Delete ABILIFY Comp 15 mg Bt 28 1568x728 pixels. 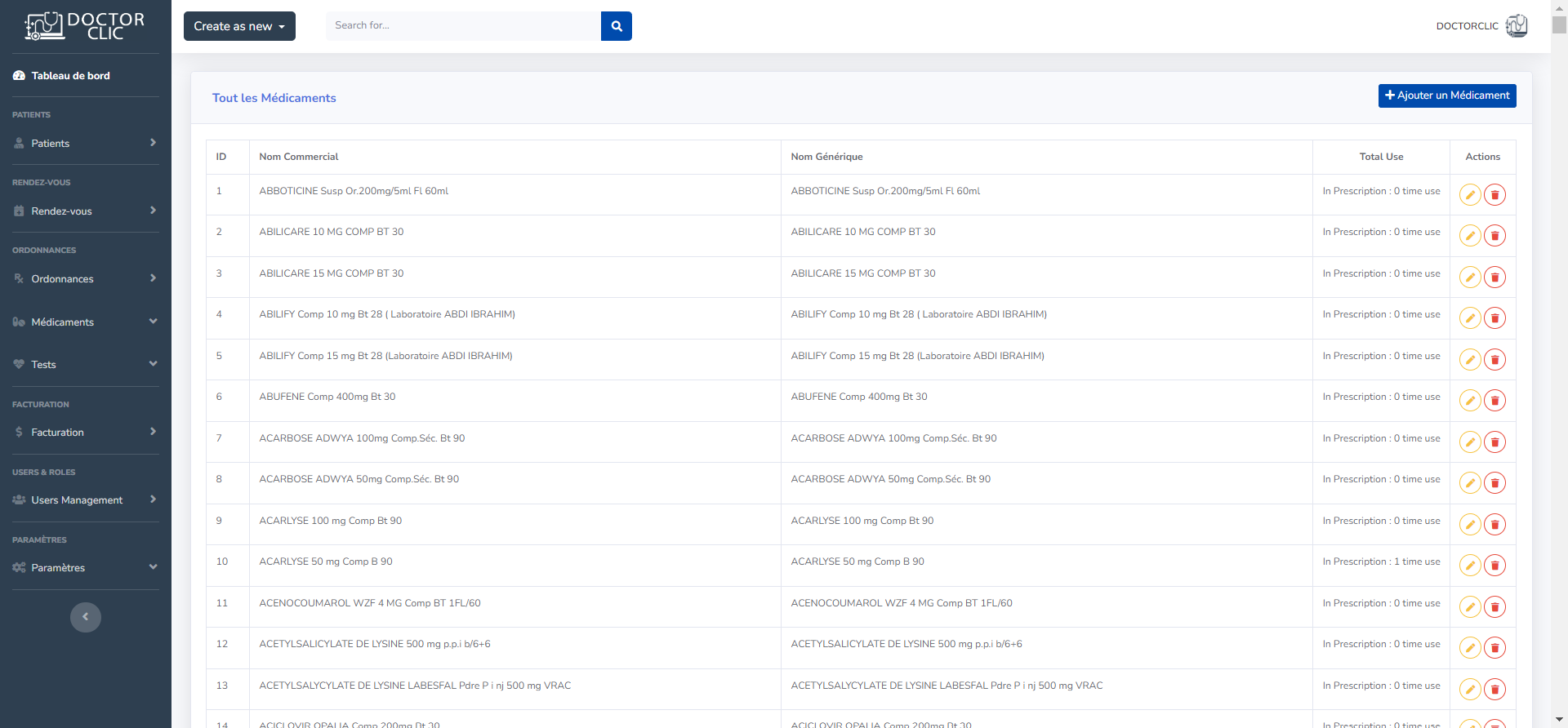click(x=1494, y=360)
